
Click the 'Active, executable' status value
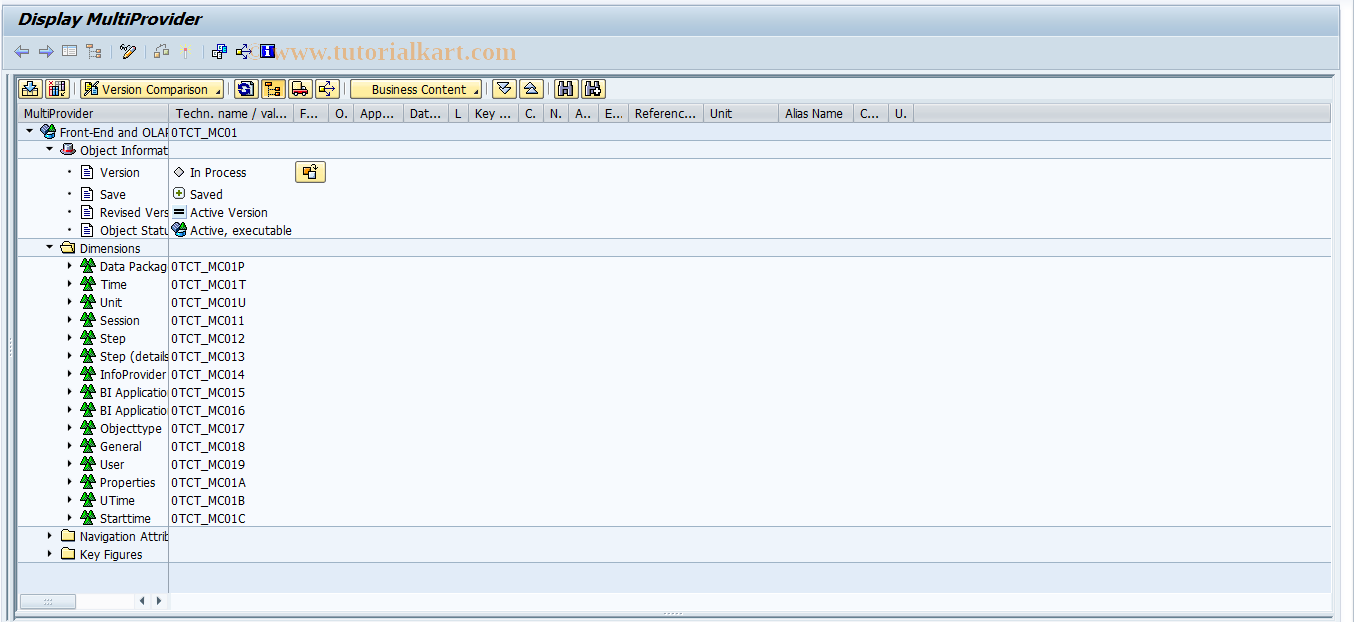tap(241, 230)
